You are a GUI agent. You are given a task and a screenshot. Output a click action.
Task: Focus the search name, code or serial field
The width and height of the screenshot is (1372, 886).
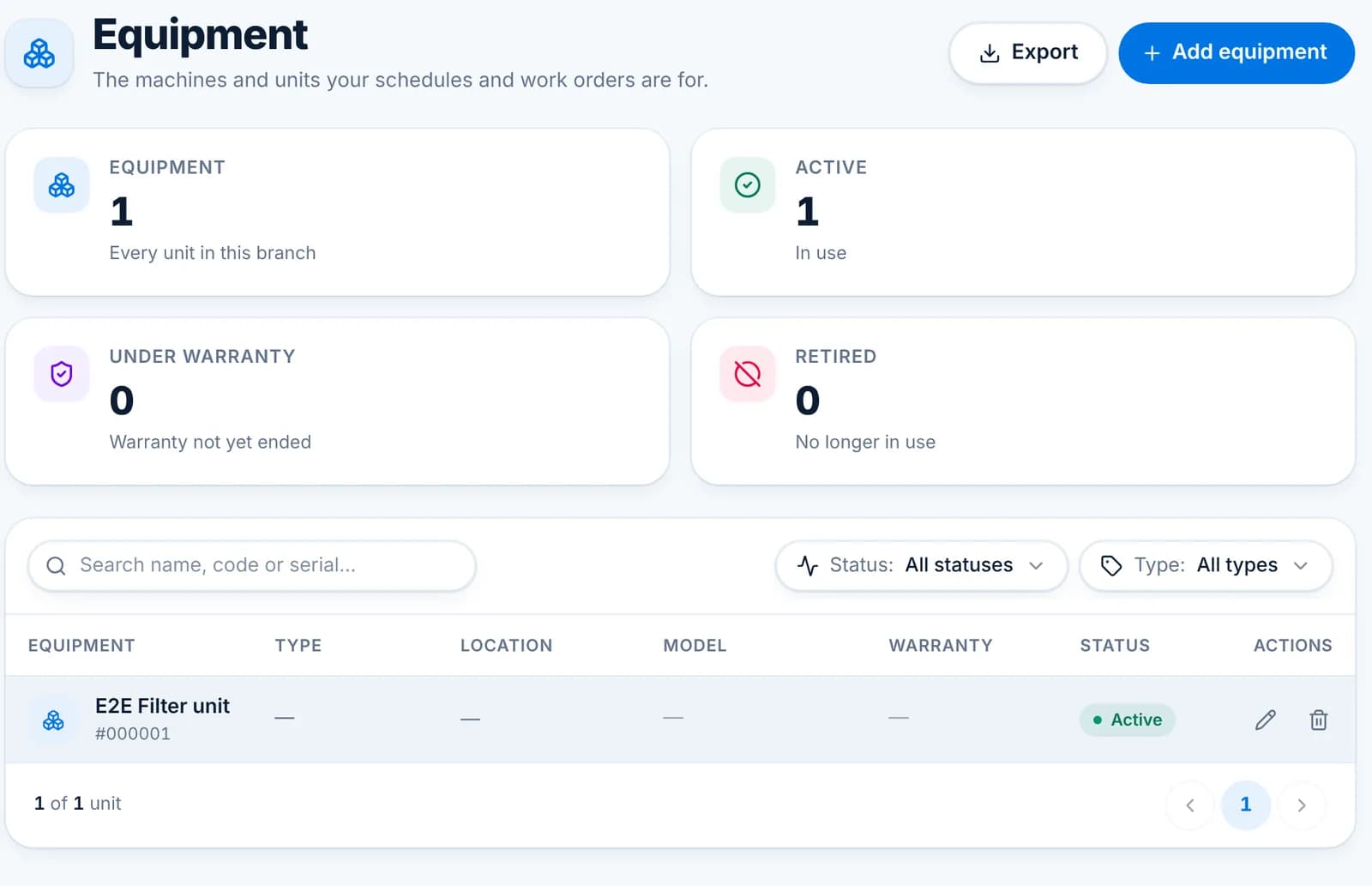point(252,565)
